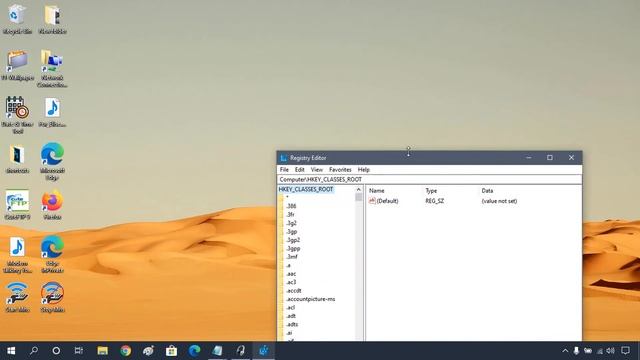This screenshot has width=640, height=360.
Task: Click the '(value not set)' data cell
Action: (x=499, y=201)
